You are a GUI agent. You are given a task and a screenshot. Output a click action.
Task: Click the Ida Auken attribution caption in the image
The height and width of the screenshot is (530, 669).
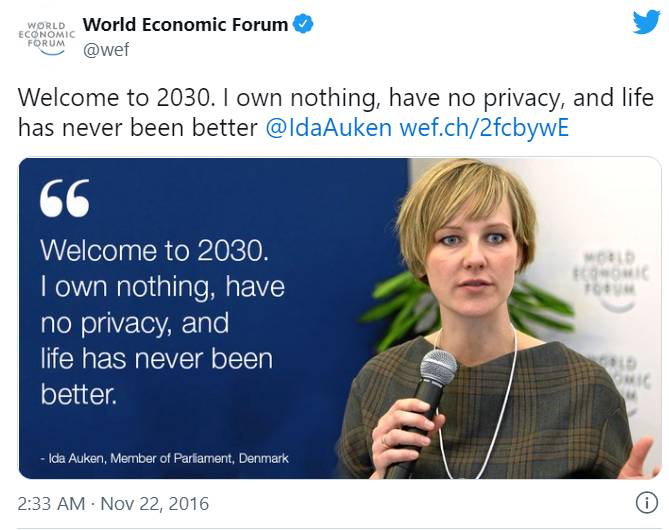point(165,458)
